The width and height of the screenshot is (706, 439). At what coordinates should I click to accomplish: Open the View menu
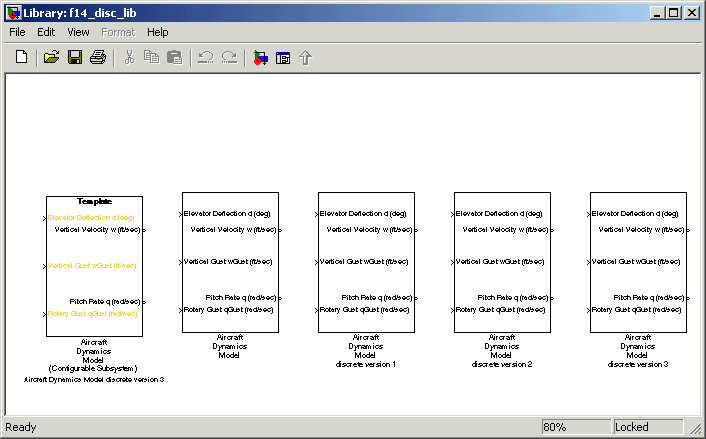tap(78, 32)
